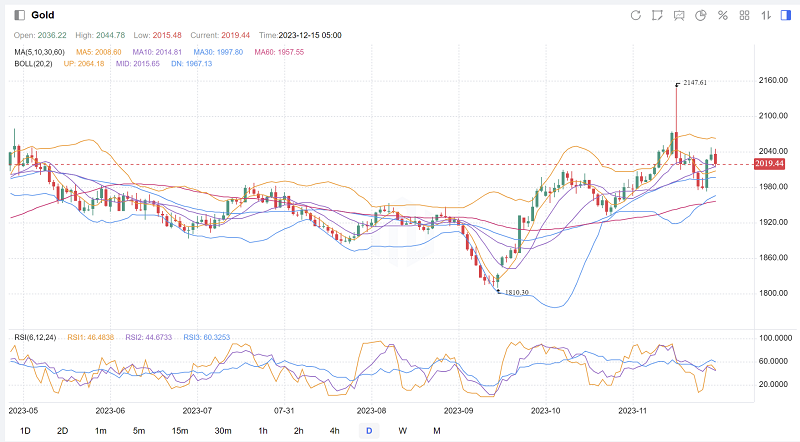Click the up-down sort arrows icon

(766, 15)
